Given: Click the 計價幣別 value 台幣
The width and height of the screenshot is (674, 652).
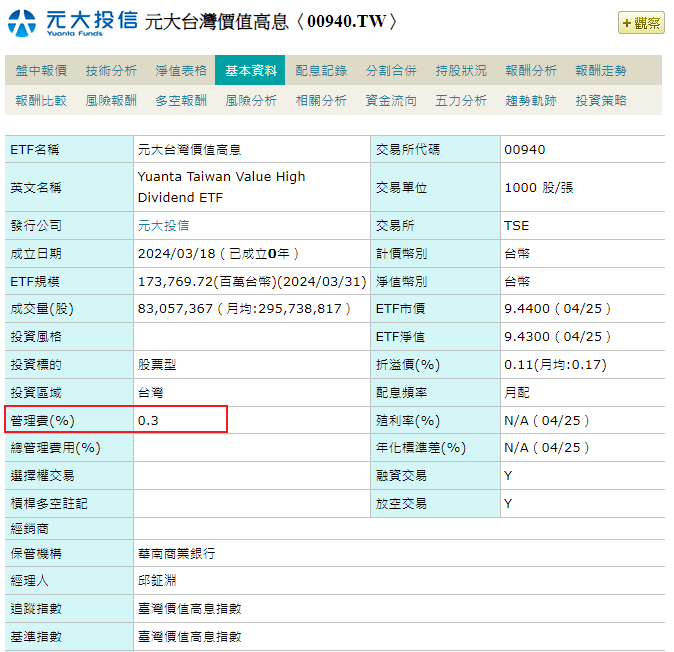Looking at the screenshot, I should [517, 254].
